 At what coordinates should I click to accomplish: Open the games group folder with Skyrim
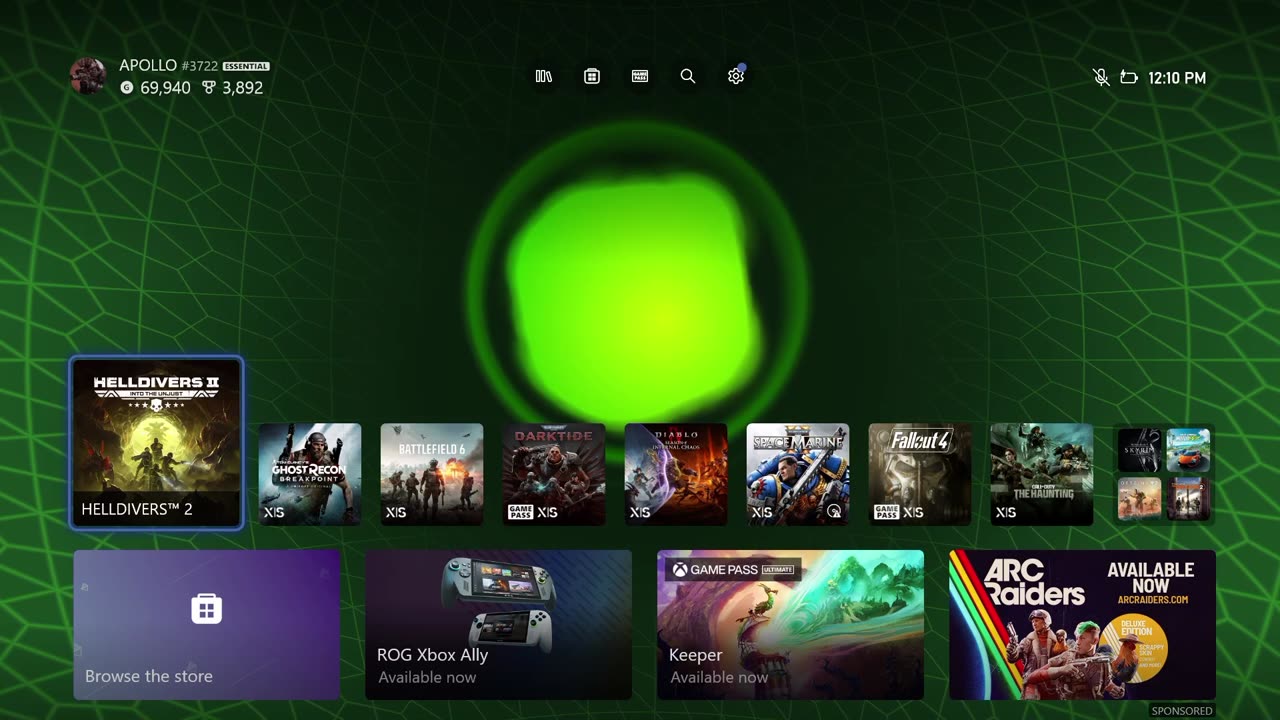[1164, 474]
